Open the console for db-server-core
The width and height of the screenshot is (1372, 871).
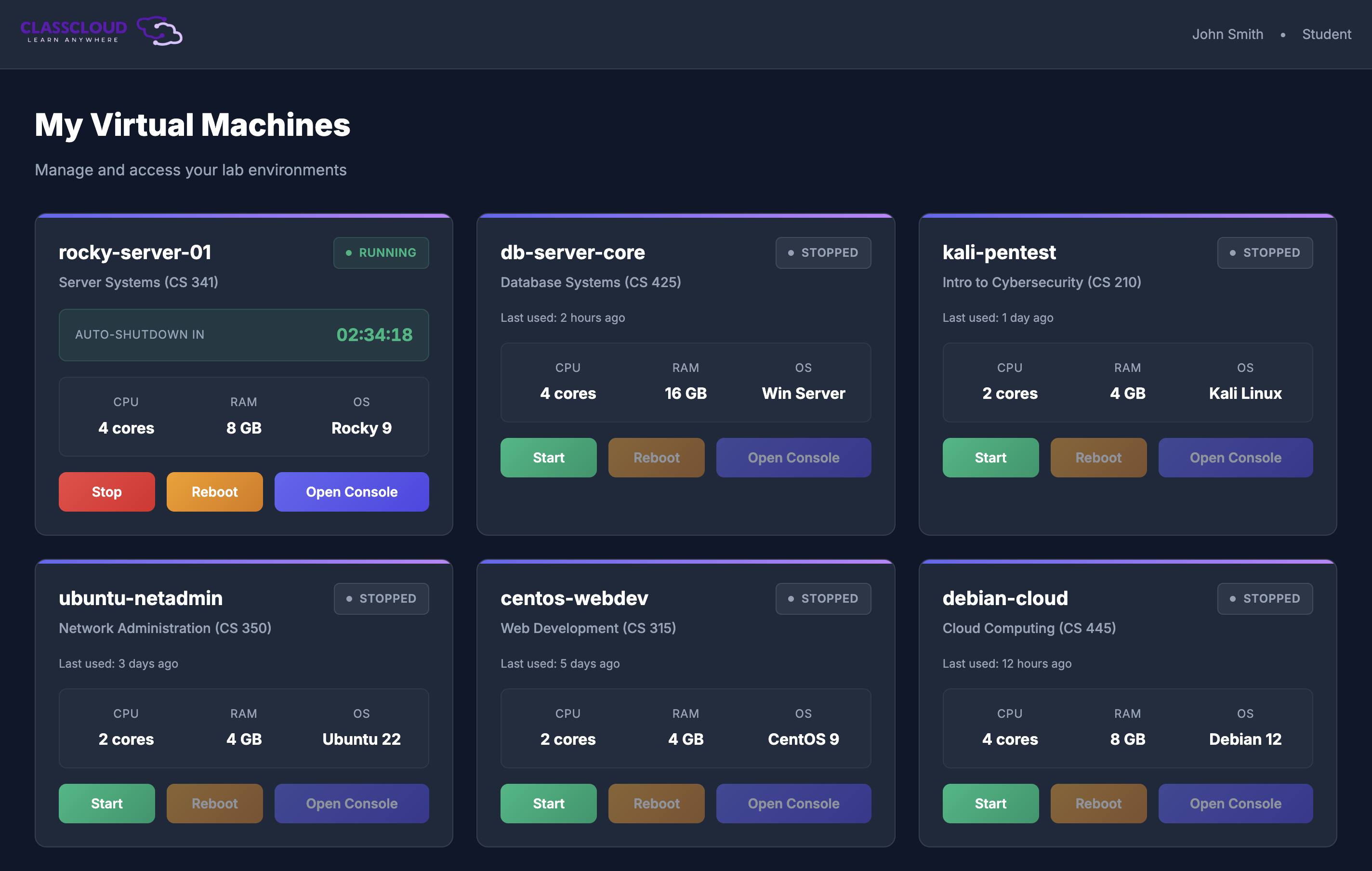coord(794,458)
